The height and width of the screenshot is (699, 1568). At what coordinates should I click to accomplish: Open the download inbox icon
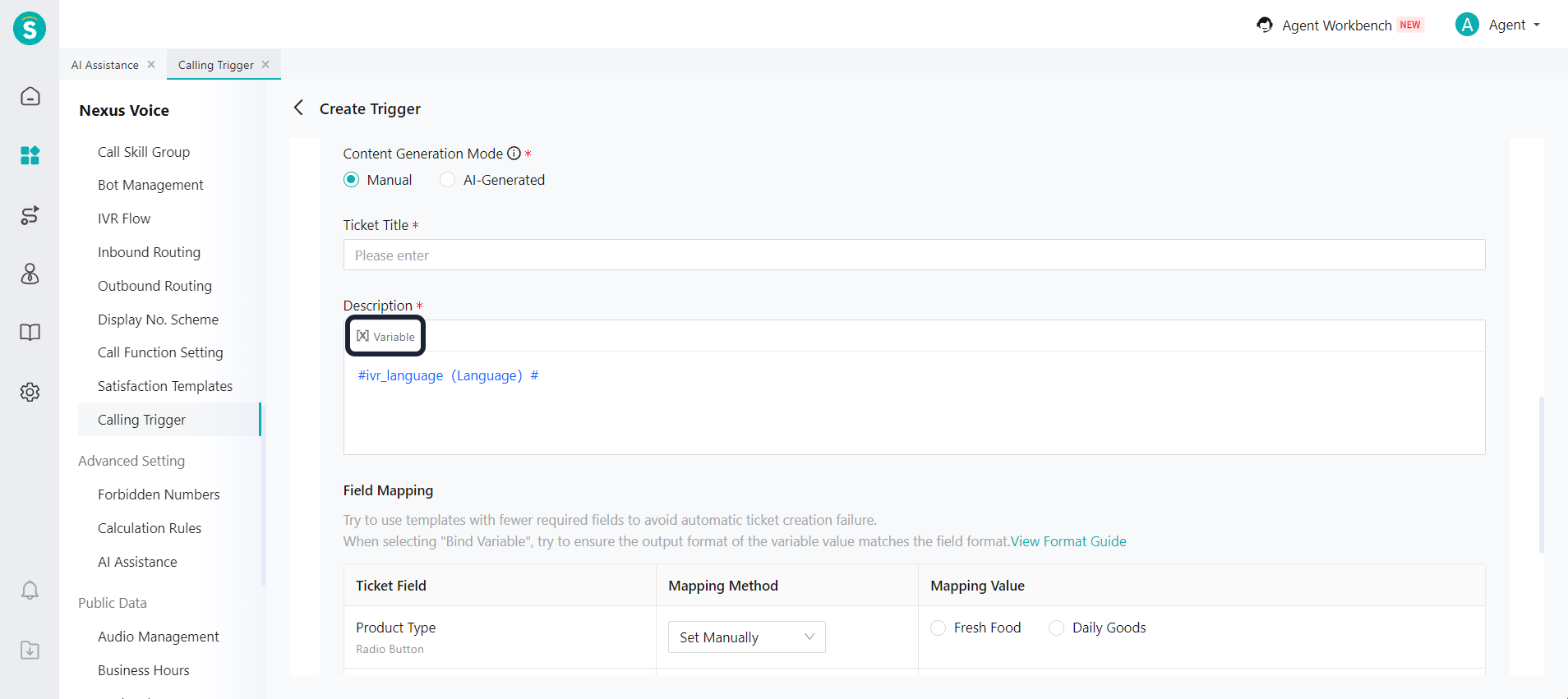click(30, 650)
